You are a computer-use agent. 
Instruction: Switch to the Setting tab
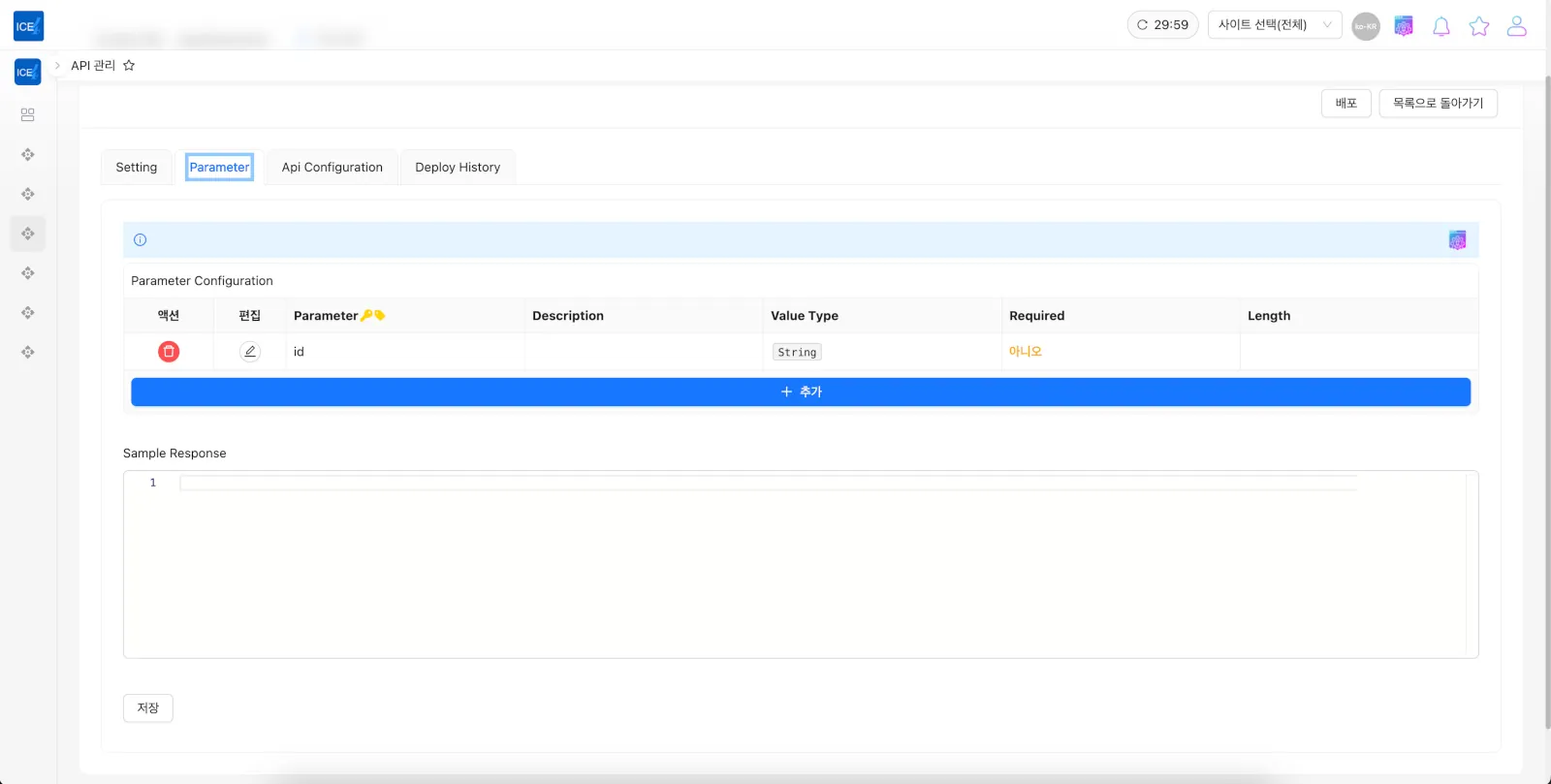(137, 168)
